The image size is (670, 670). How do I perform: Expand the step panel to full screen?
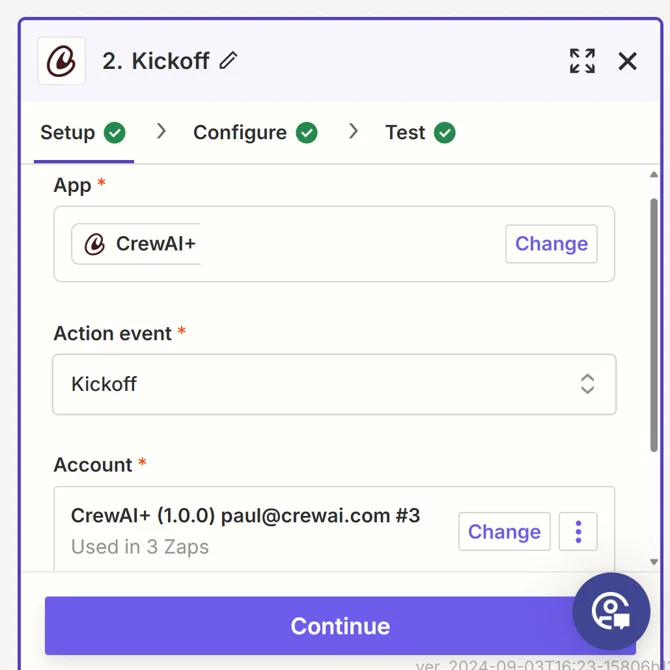(x=582, y=61)
